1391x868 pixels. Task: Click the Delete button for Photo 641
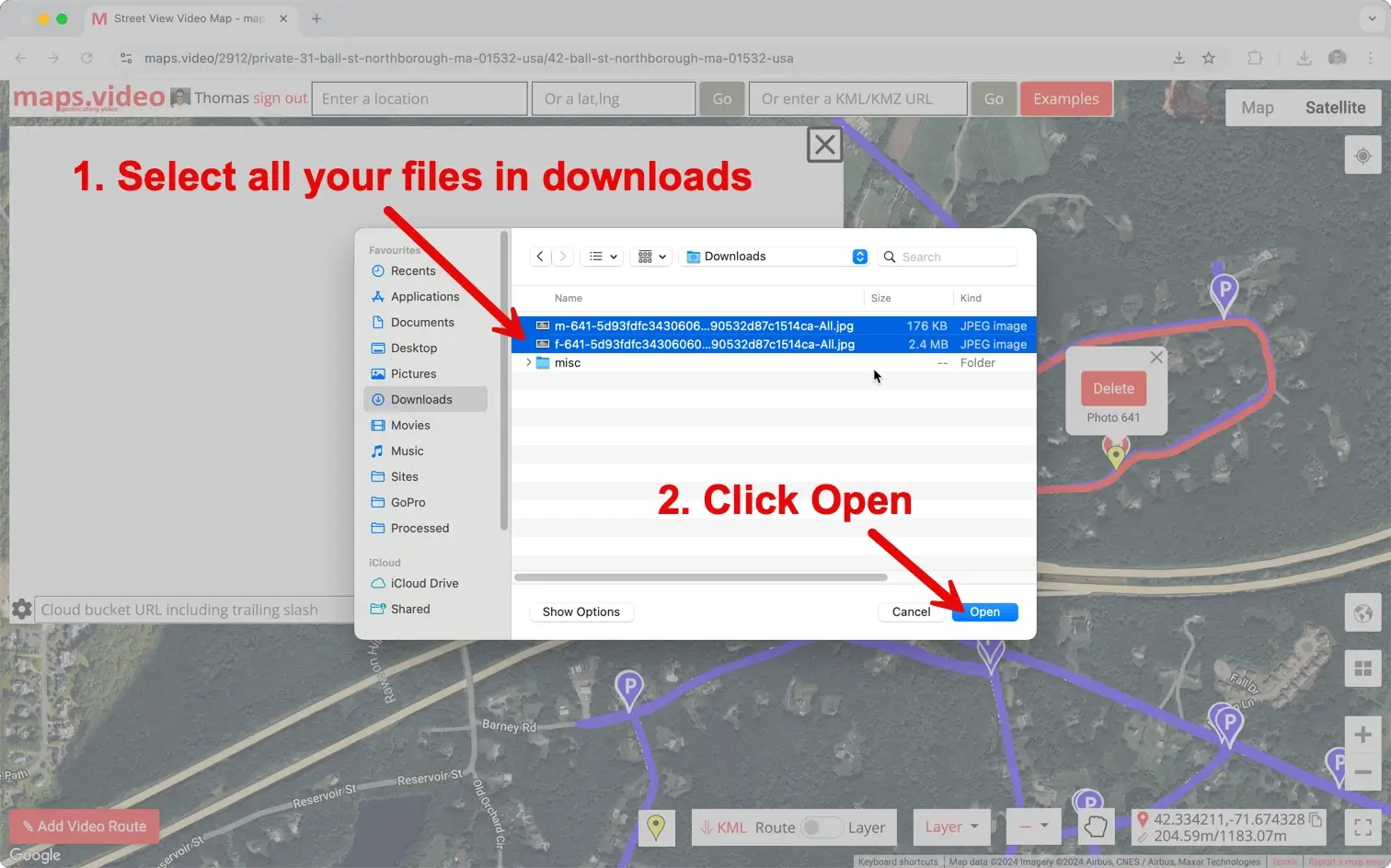(1113, 388)
